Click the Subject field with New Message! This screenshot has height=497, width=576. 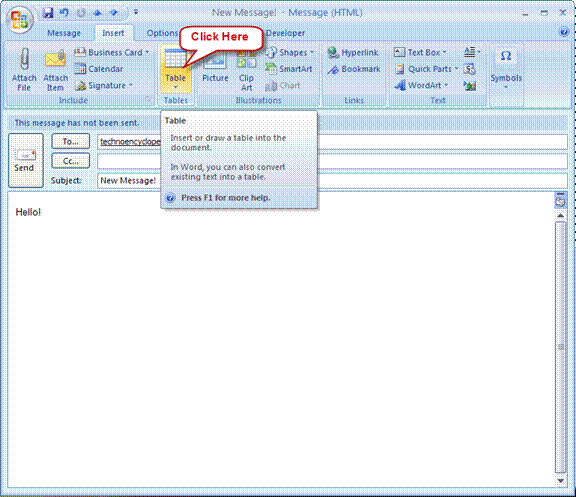tap(332, 181)
